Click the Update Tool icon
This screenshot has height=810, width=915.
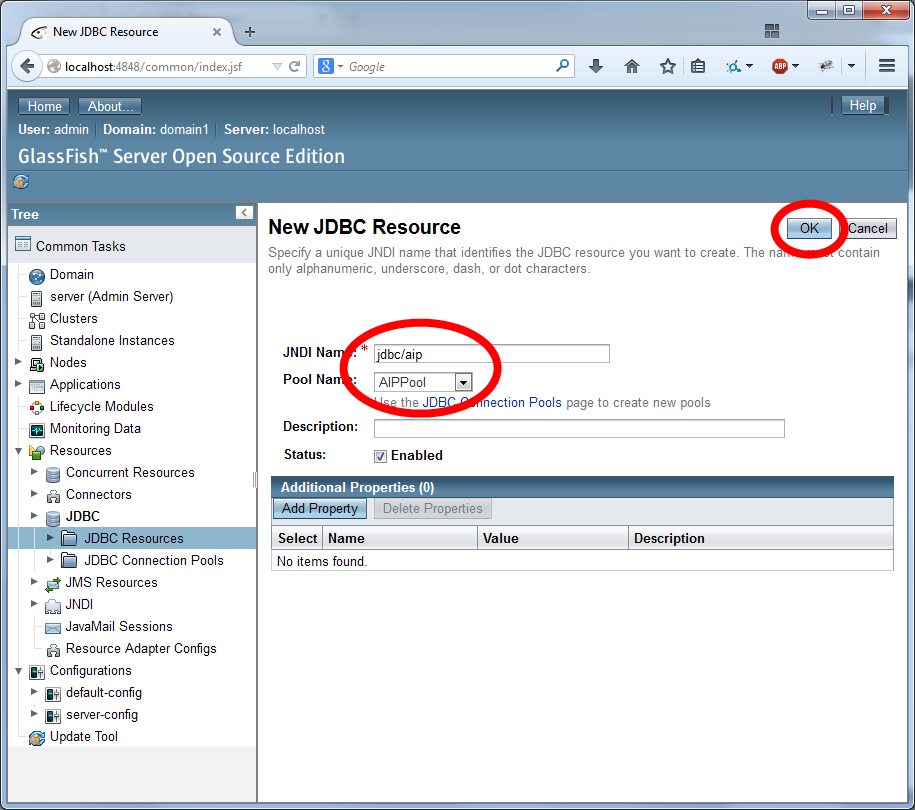click(37, 736)
